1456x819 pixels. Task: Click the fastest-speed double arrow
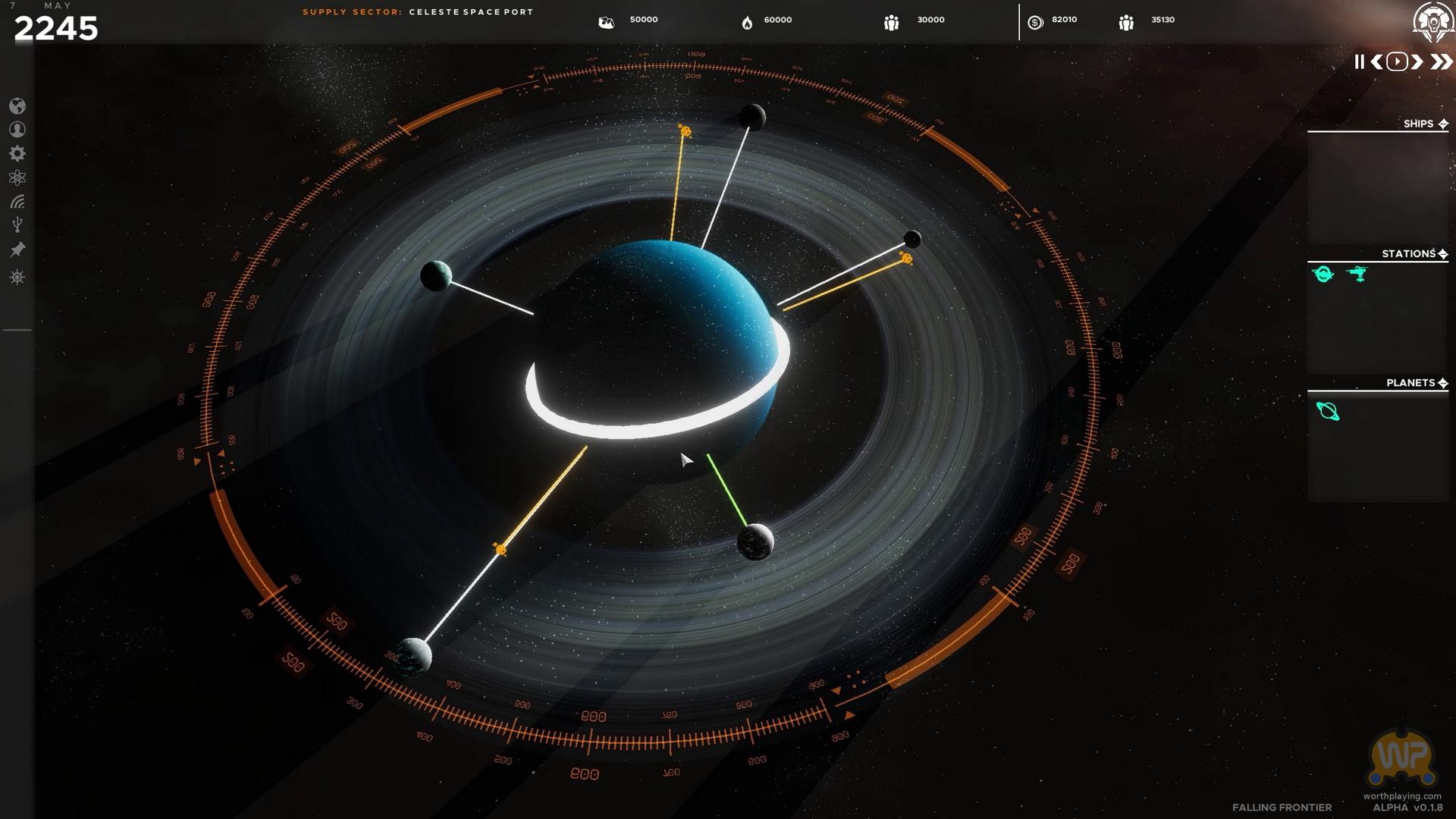(x=1441, y=62)
